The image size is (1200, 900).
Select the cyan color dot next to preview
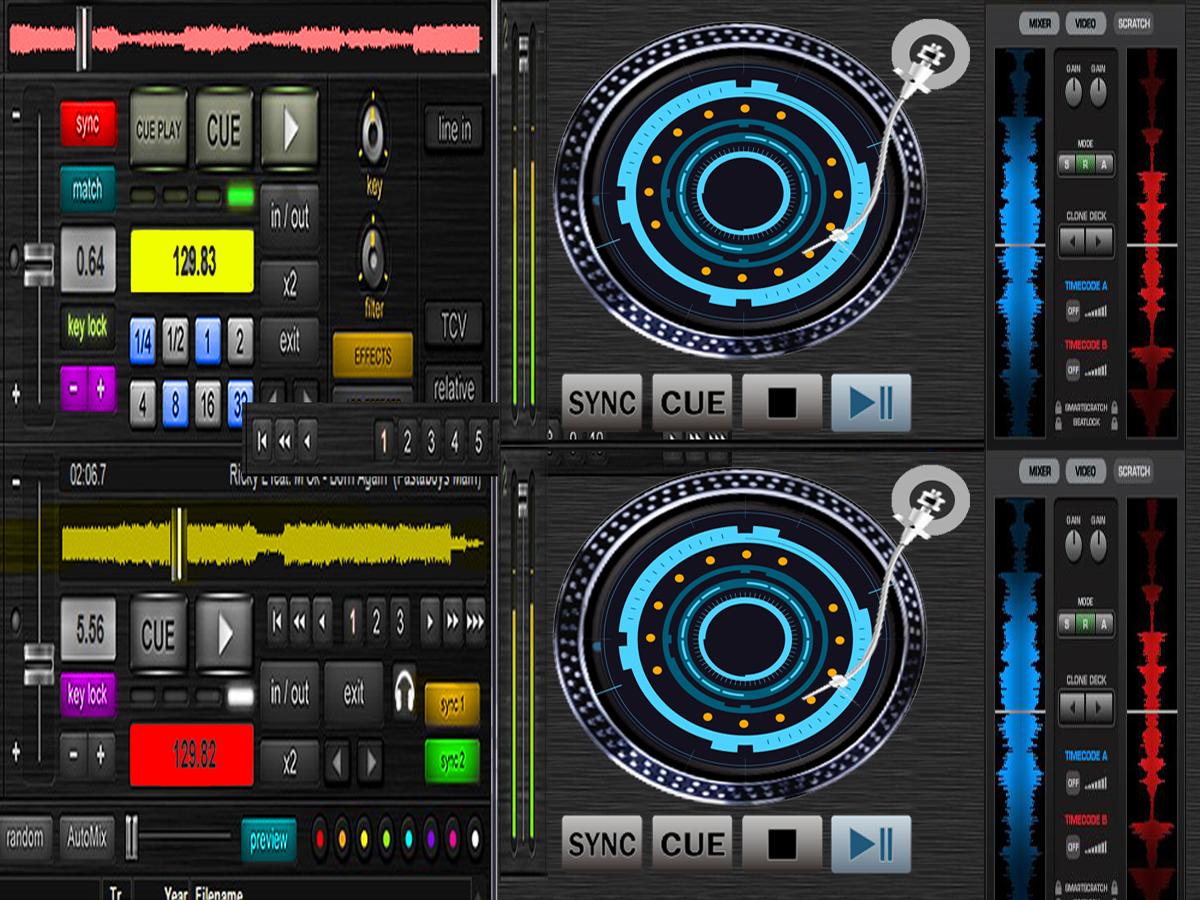pyautogui.click(x=408, y=839)
